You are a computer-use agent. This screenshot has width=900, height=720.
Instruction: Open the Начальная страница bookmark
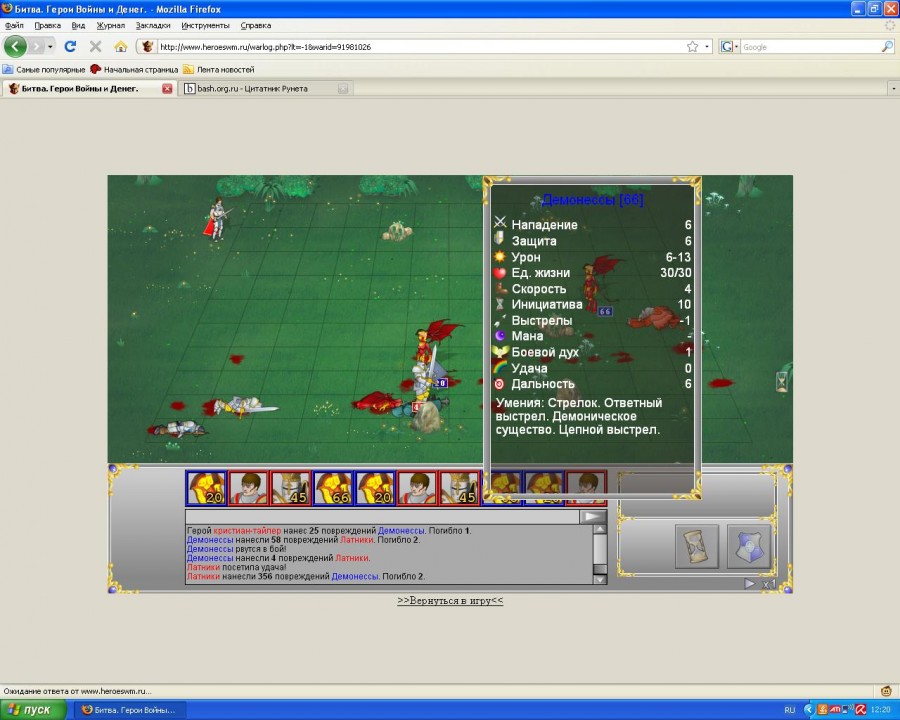pyautogui.click(x=134, y=69)
